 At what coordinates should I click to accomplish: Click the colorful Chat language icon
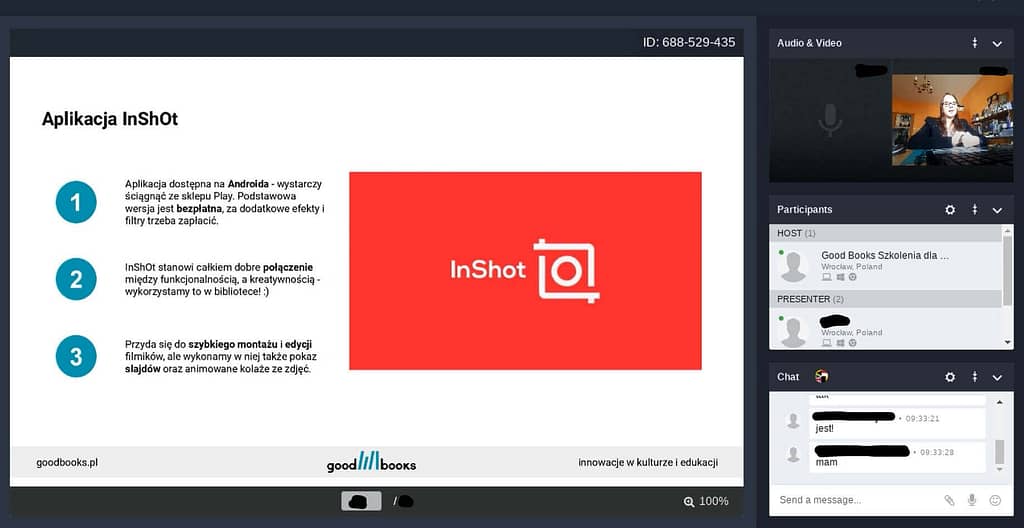pos(822,376)
